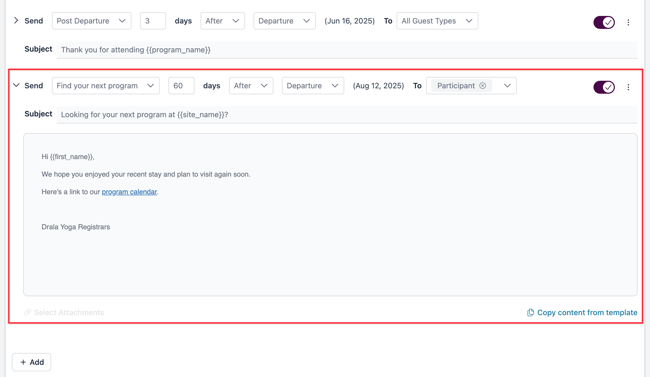Click the Add button
Viewport: 650px width, 377px height.
[x=32, y=362]
